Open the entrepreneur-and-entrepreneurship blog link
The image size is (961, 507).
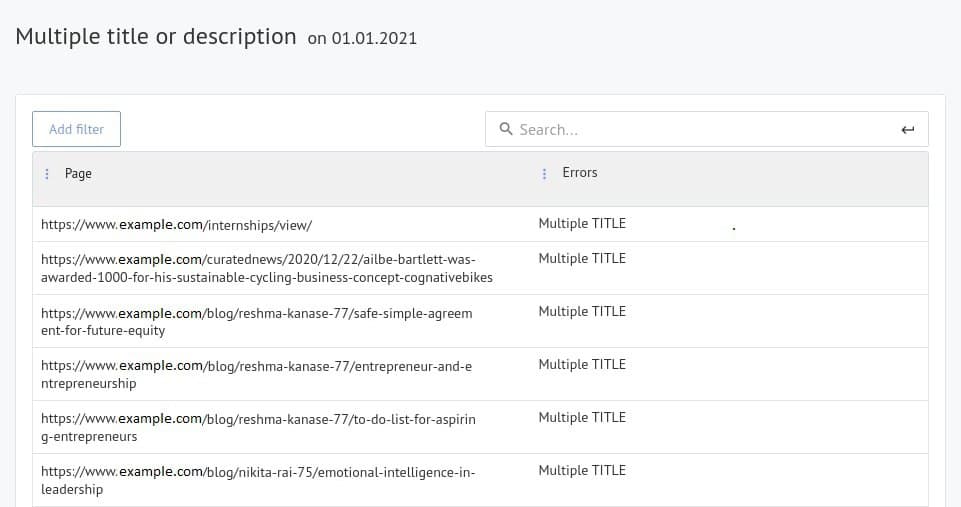pyautogui.click(x=256, y=374)
